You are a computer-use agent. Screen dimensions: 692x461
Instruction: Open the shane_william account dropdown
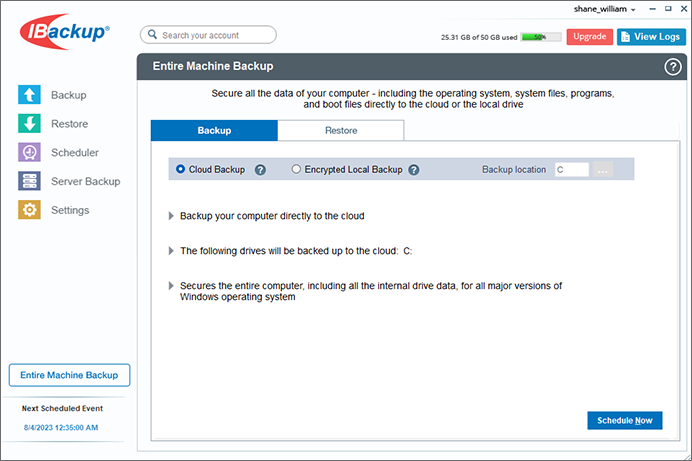(604, 9)
